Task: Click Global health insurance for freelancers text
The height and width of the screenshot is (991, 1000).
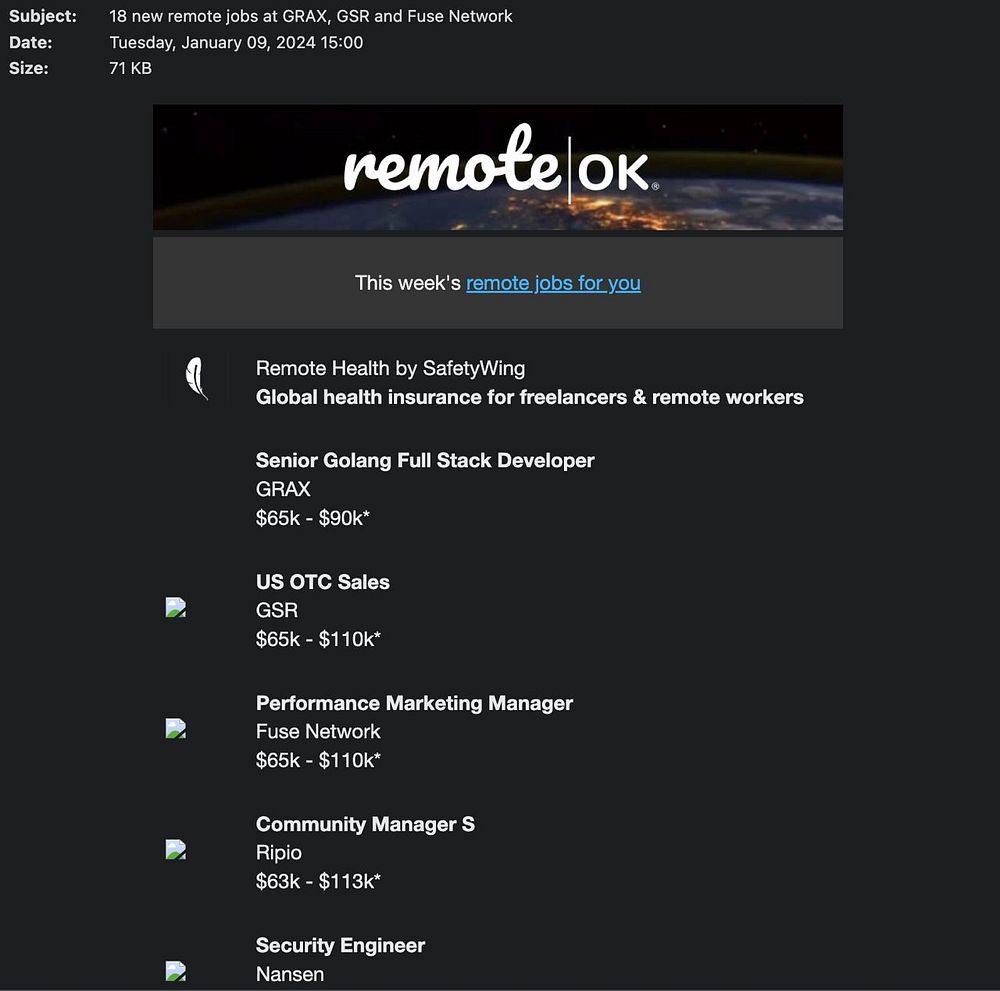Action: [529, 397]
